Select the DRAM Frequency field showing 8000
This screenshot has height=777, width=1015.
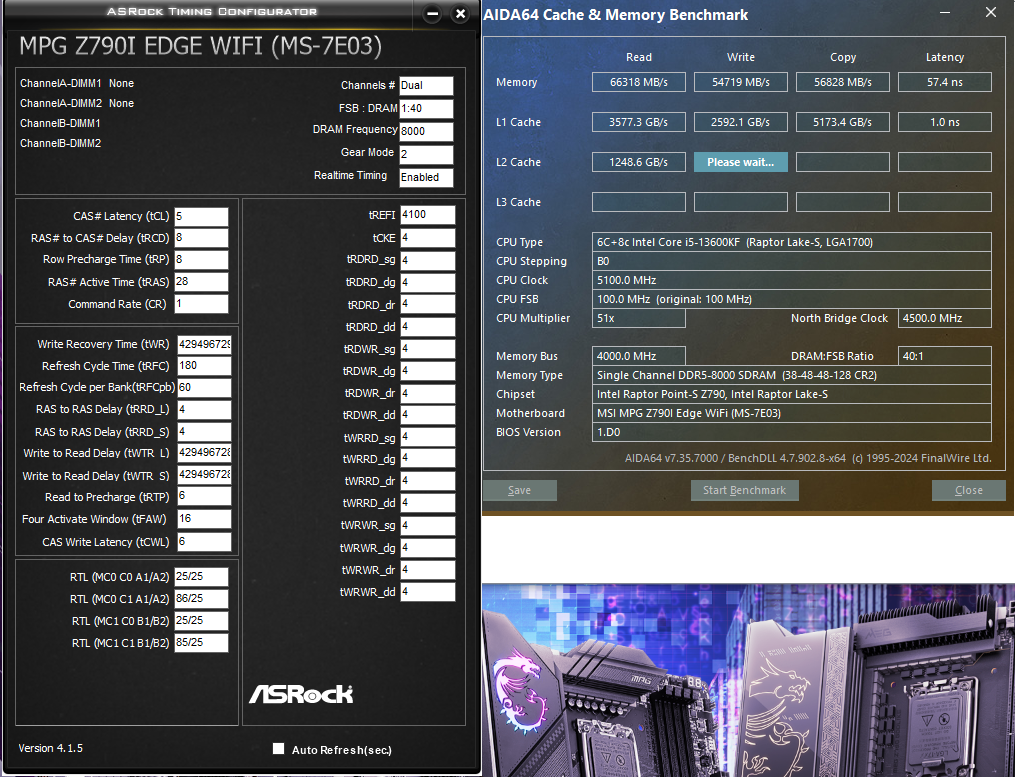point(426,131)
